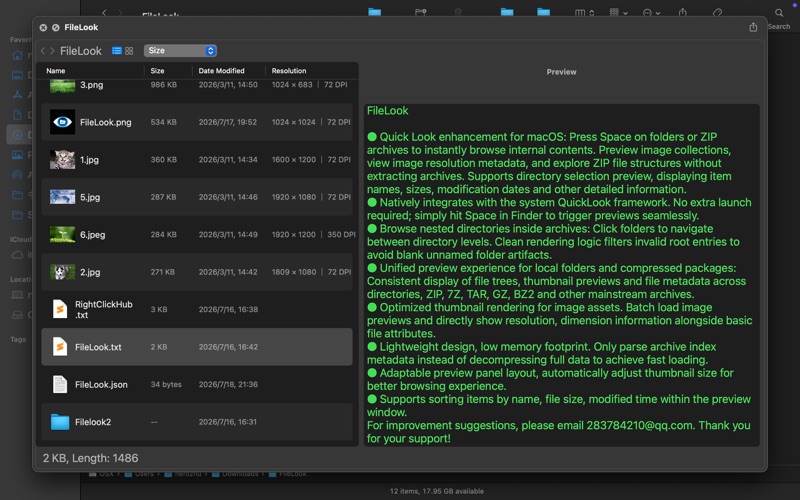Click the Resolution column header
The width and height of the screenshot is (800, 500).
tap(289, 71)
